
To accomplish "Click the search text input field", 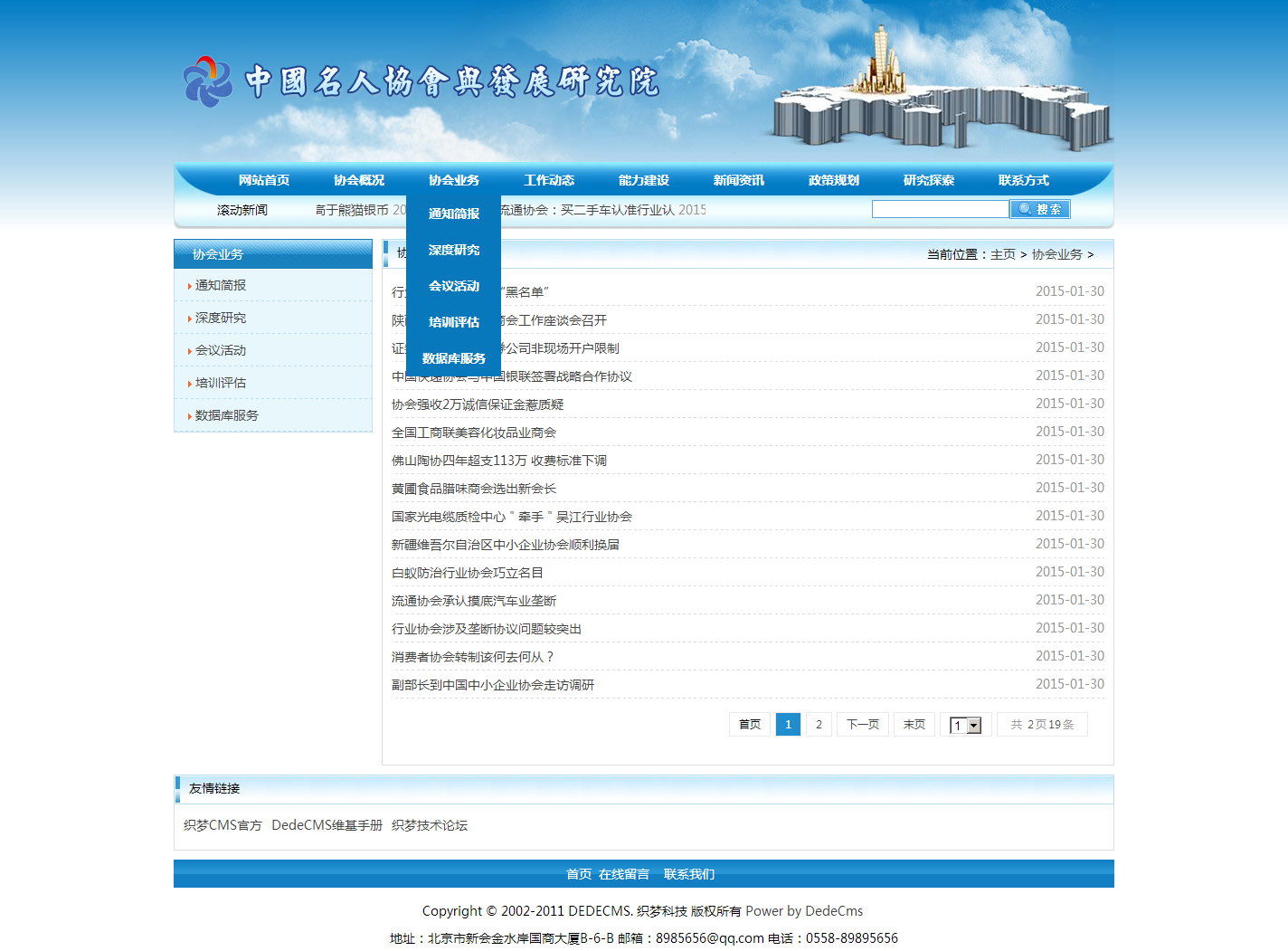I will coord(940,209).
